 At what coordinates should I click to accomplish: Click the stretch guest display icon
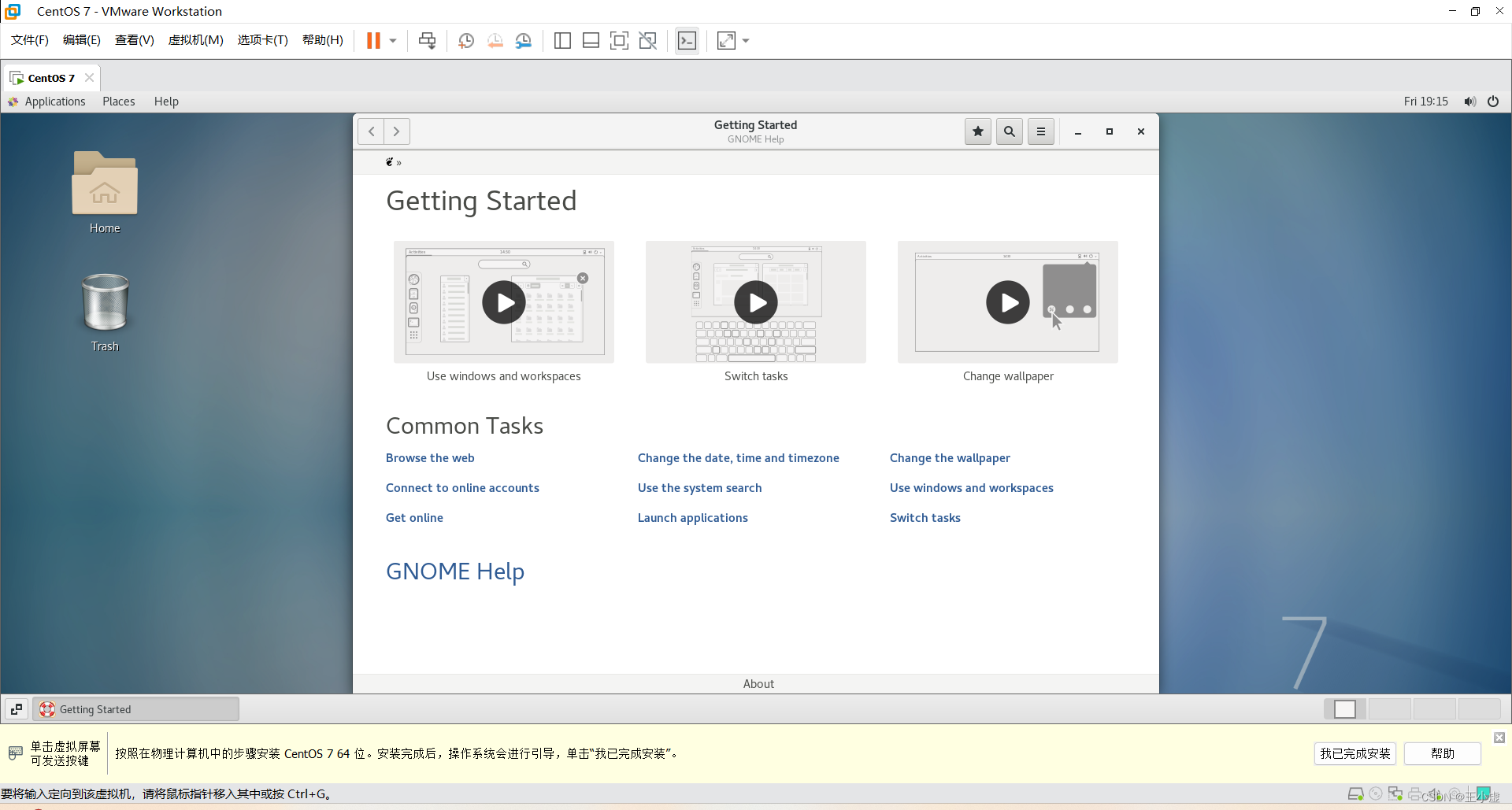point(726,40)
